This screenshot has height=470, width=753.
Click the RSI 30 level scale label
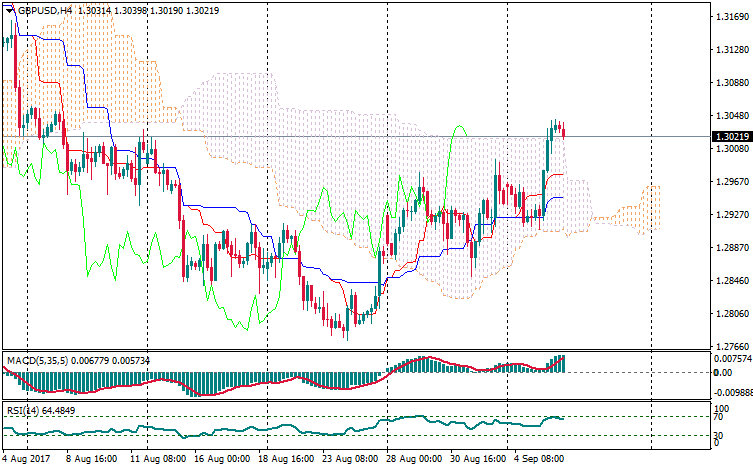[717, 435]
